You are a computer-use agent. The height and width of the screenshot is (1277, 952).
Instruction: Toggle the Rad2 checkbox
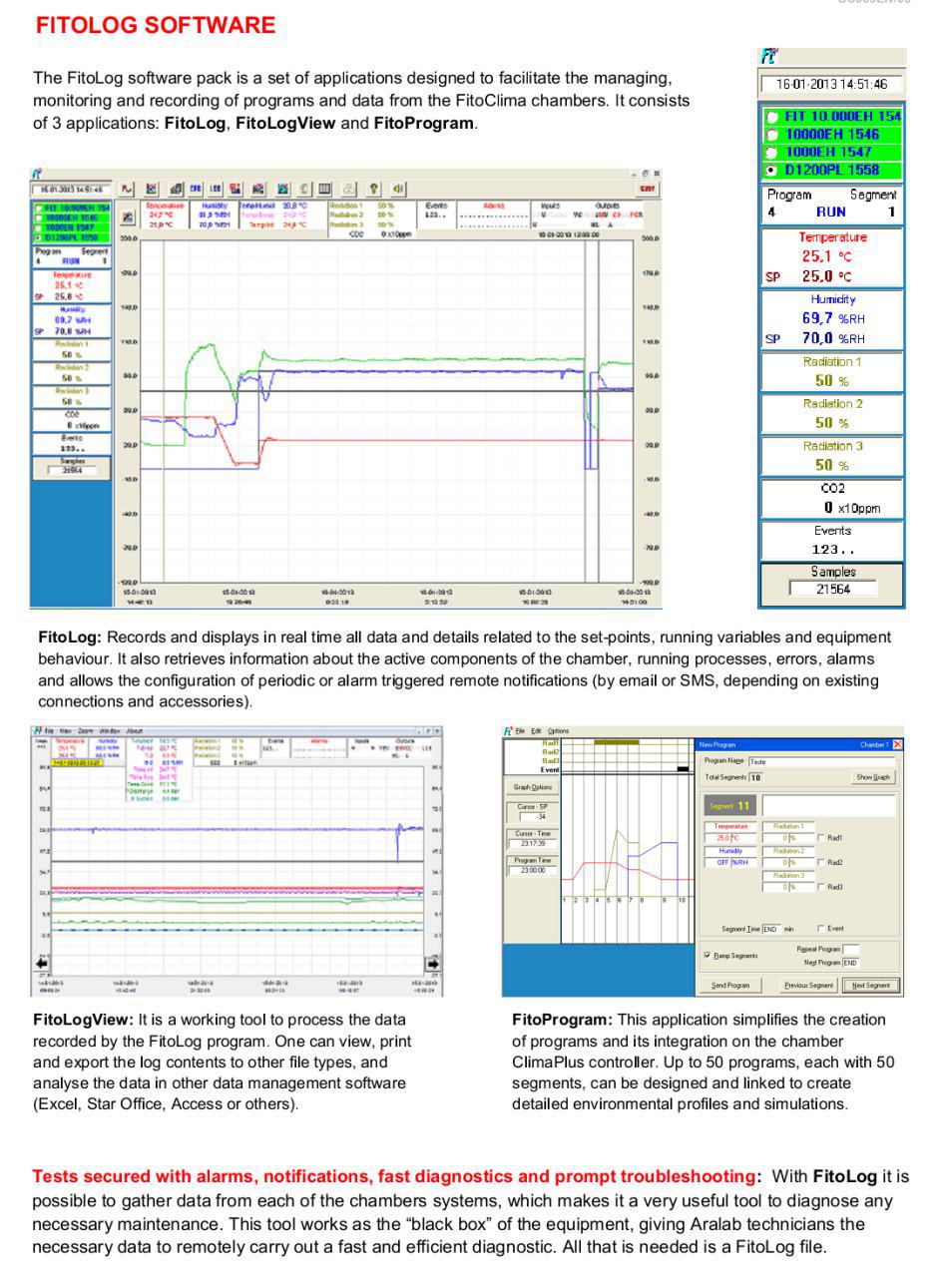click(x=821, y=862)
